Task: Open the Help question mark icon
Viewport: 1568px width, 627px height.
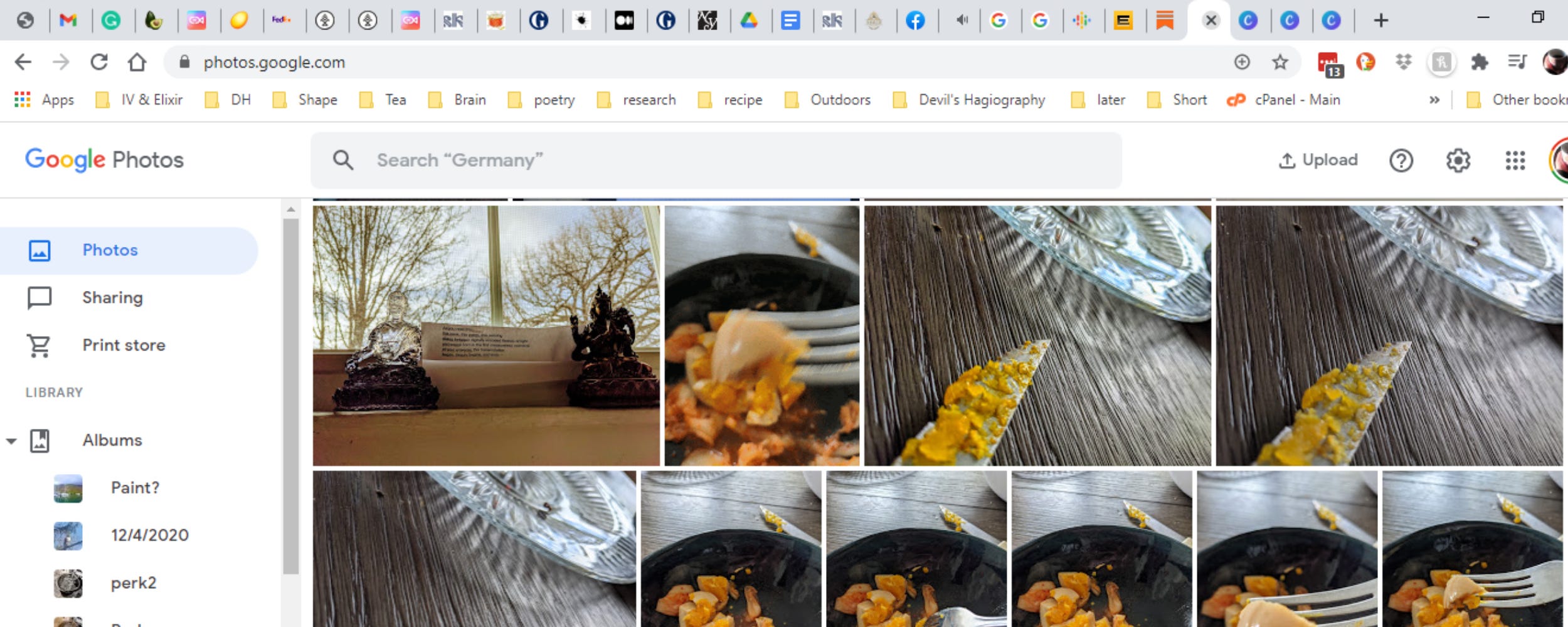Action: (x=1401, y=161)
